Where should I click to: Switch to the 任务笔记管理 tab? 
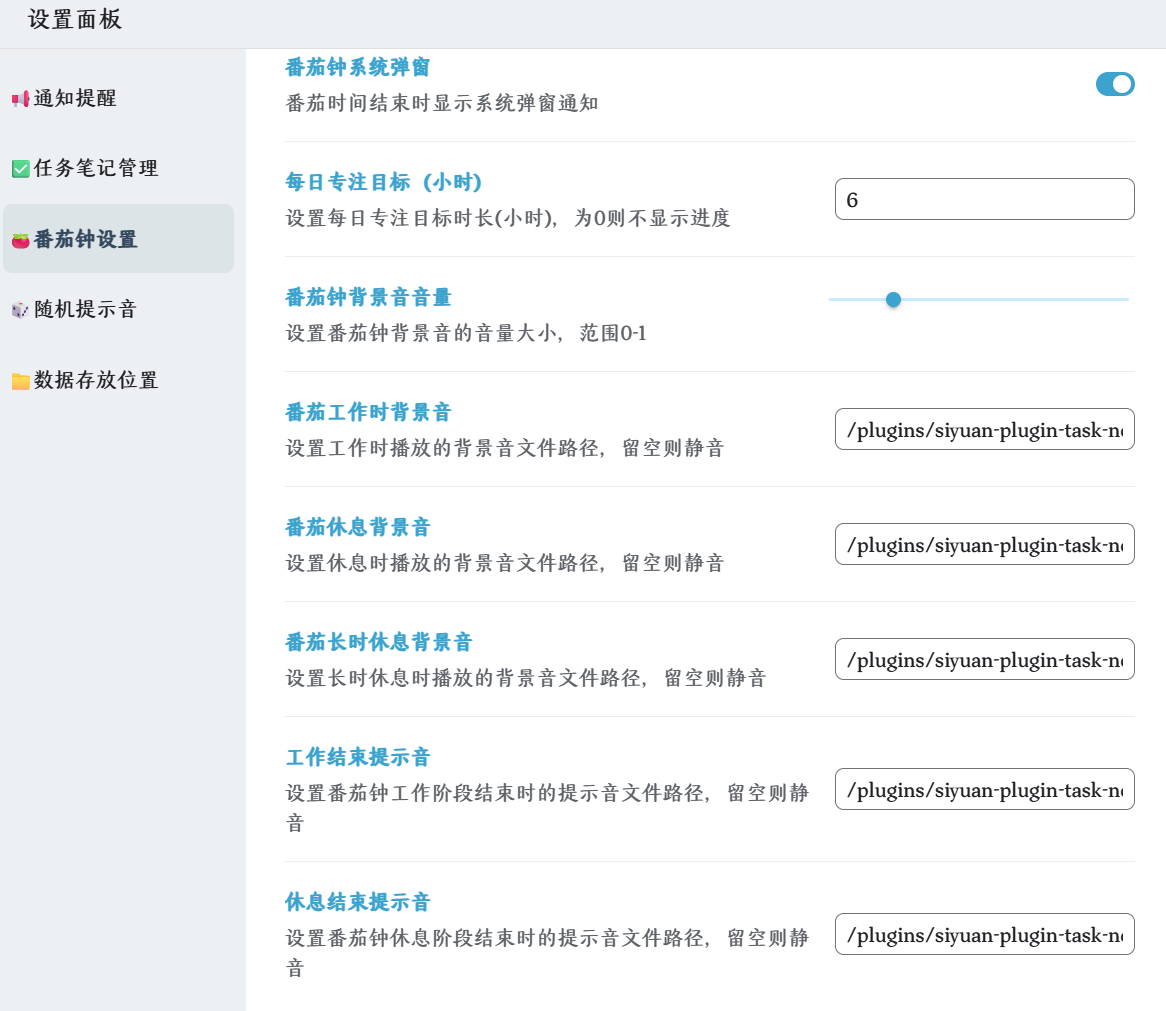(96, 168)
